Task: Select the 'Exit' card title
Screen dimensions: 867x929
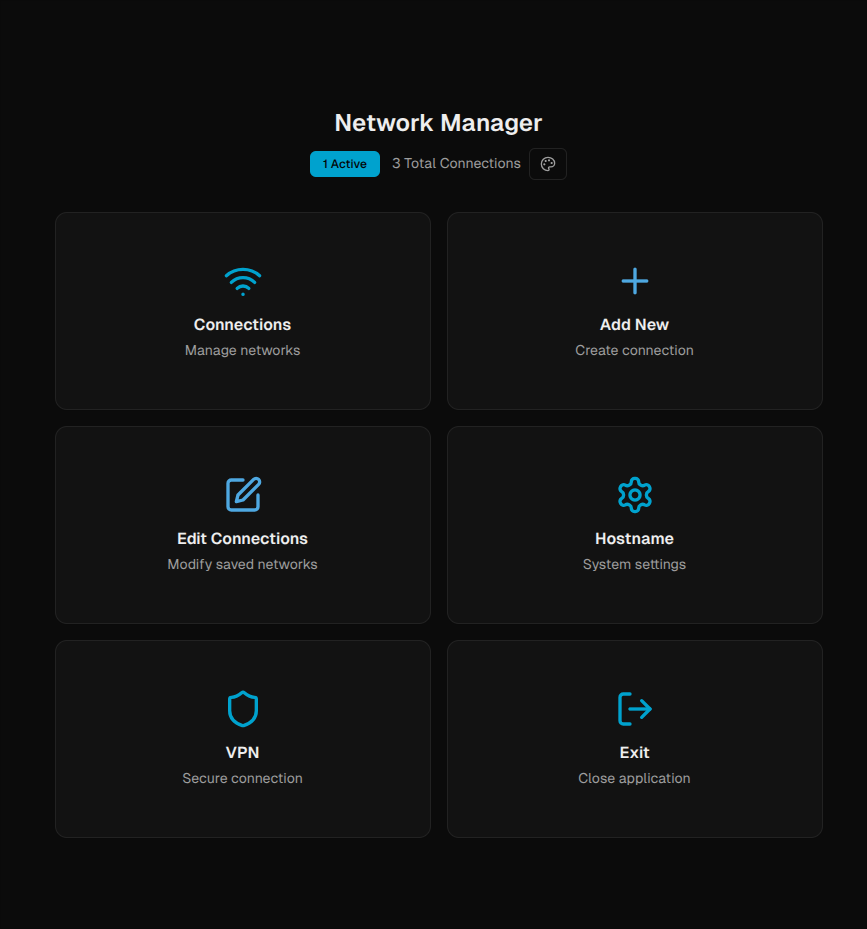Action: coord(634,752)
